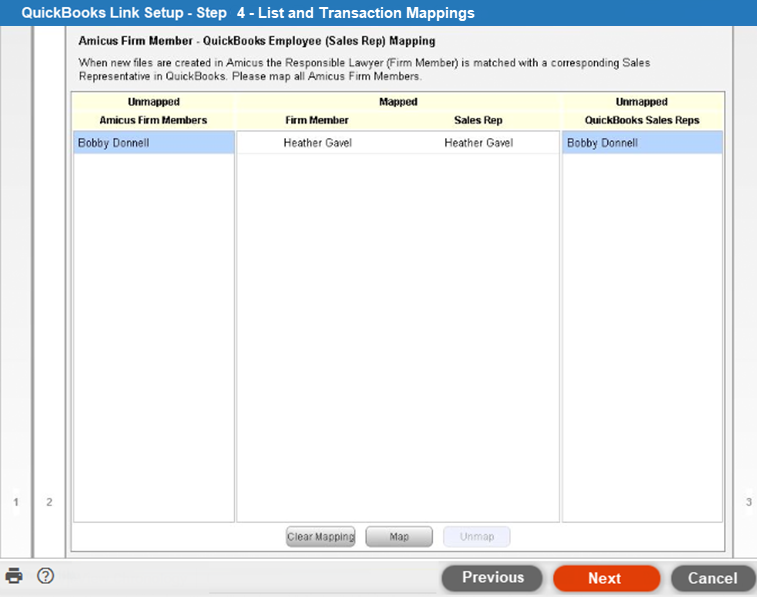Cancel the QuickBooks Link Setup
This screenshot has height=597, width=757.
[713, 578]
